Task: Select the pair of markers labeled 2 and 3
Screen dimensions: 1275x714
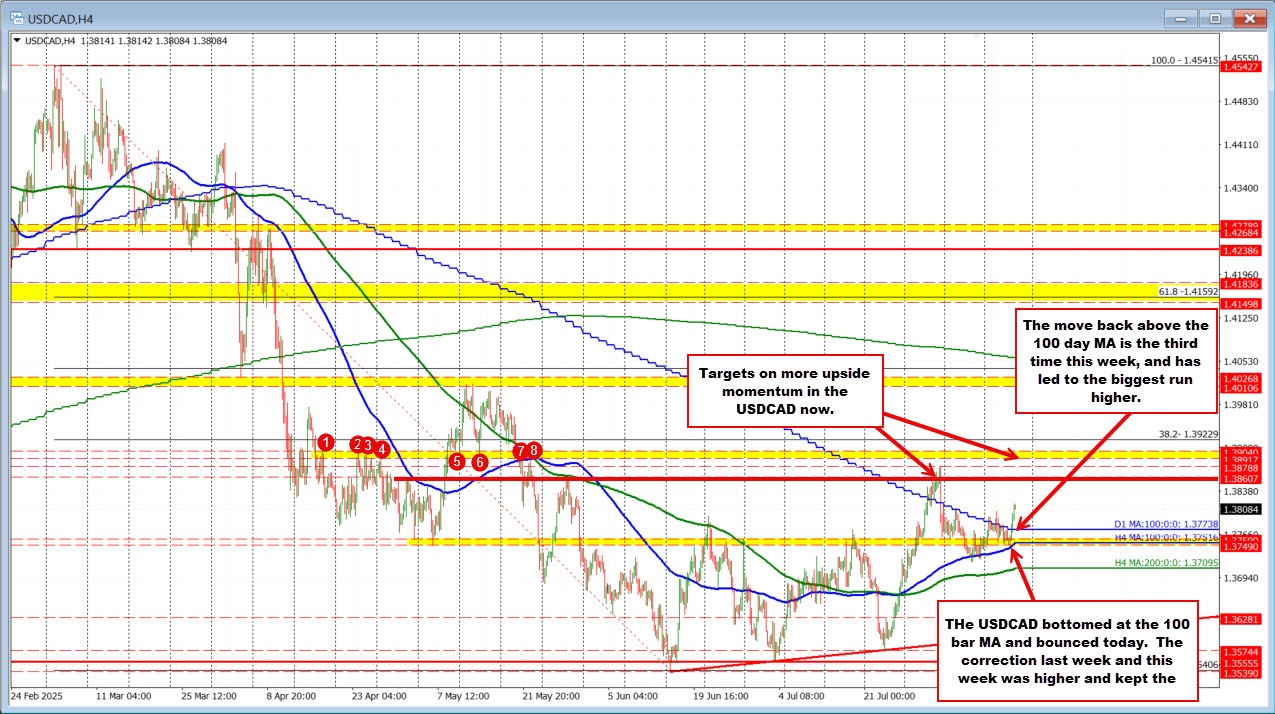Action: [362, 445]
